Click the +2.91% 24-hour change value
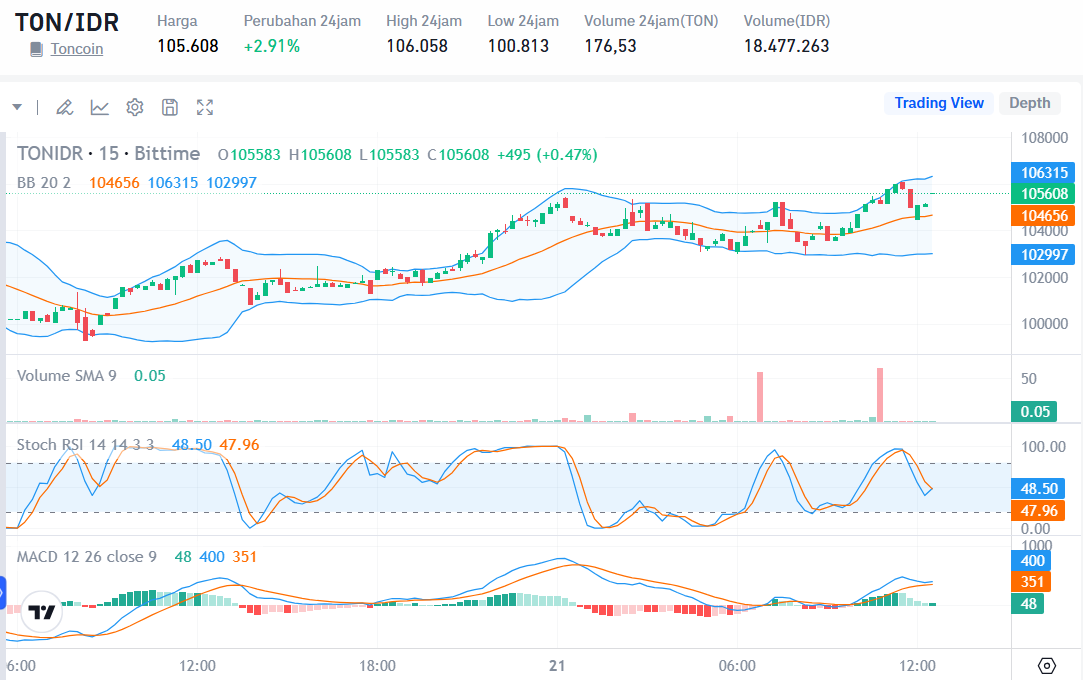 (271, 46)
